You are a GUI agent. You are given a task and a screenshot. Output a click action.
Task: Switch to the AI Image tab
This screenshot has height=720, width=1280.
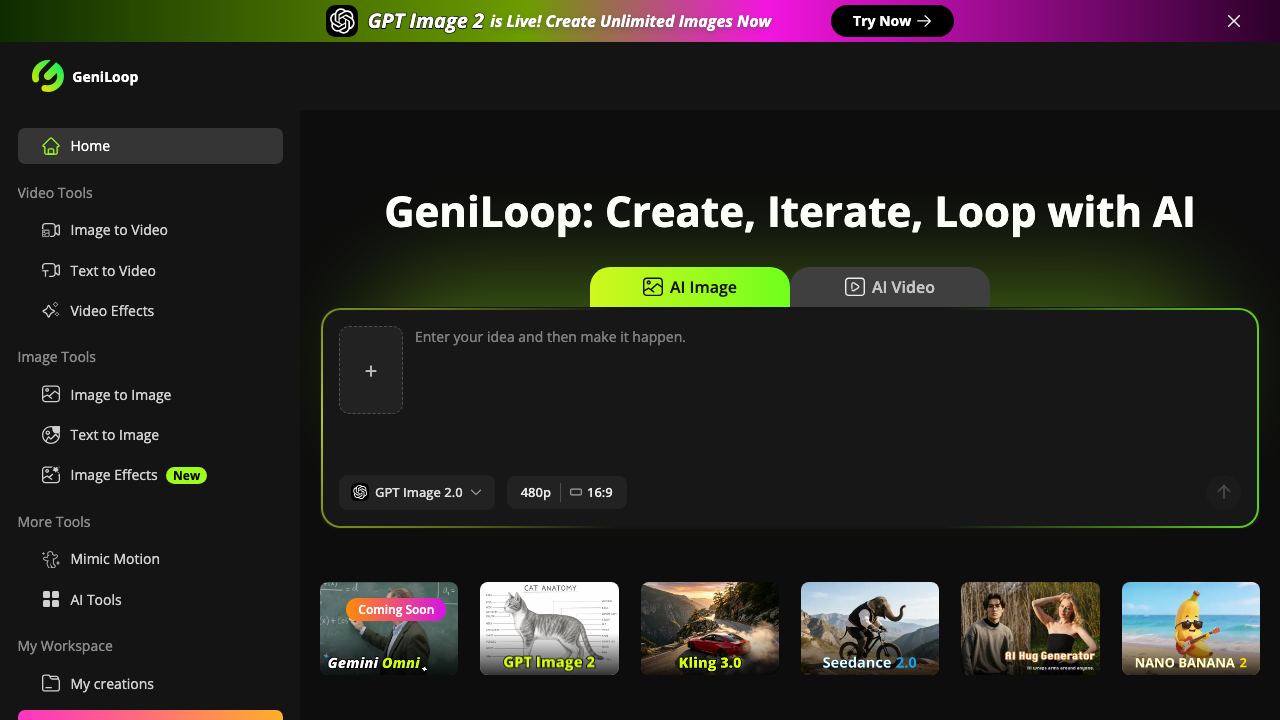click(x=690, y=287)
